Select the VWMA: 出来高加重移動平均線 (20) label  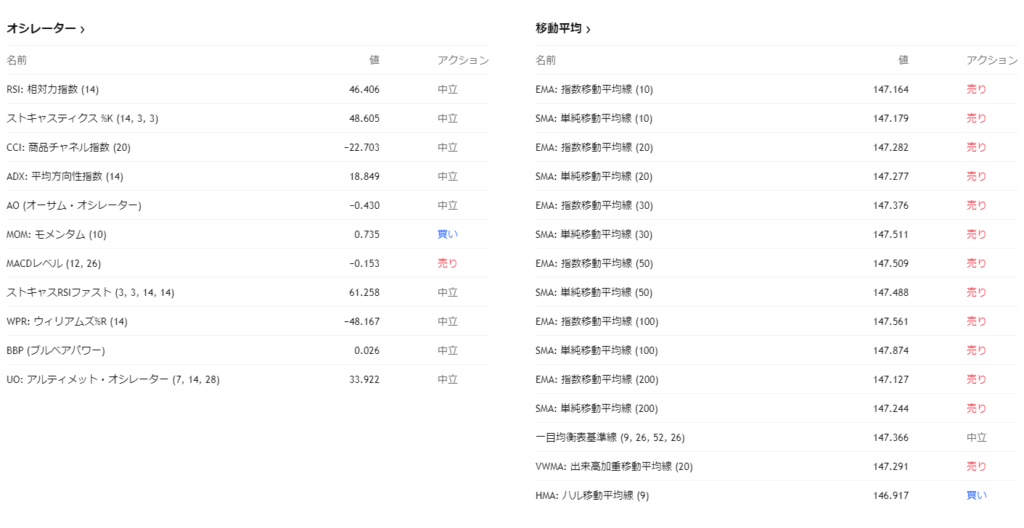[615, 466]
